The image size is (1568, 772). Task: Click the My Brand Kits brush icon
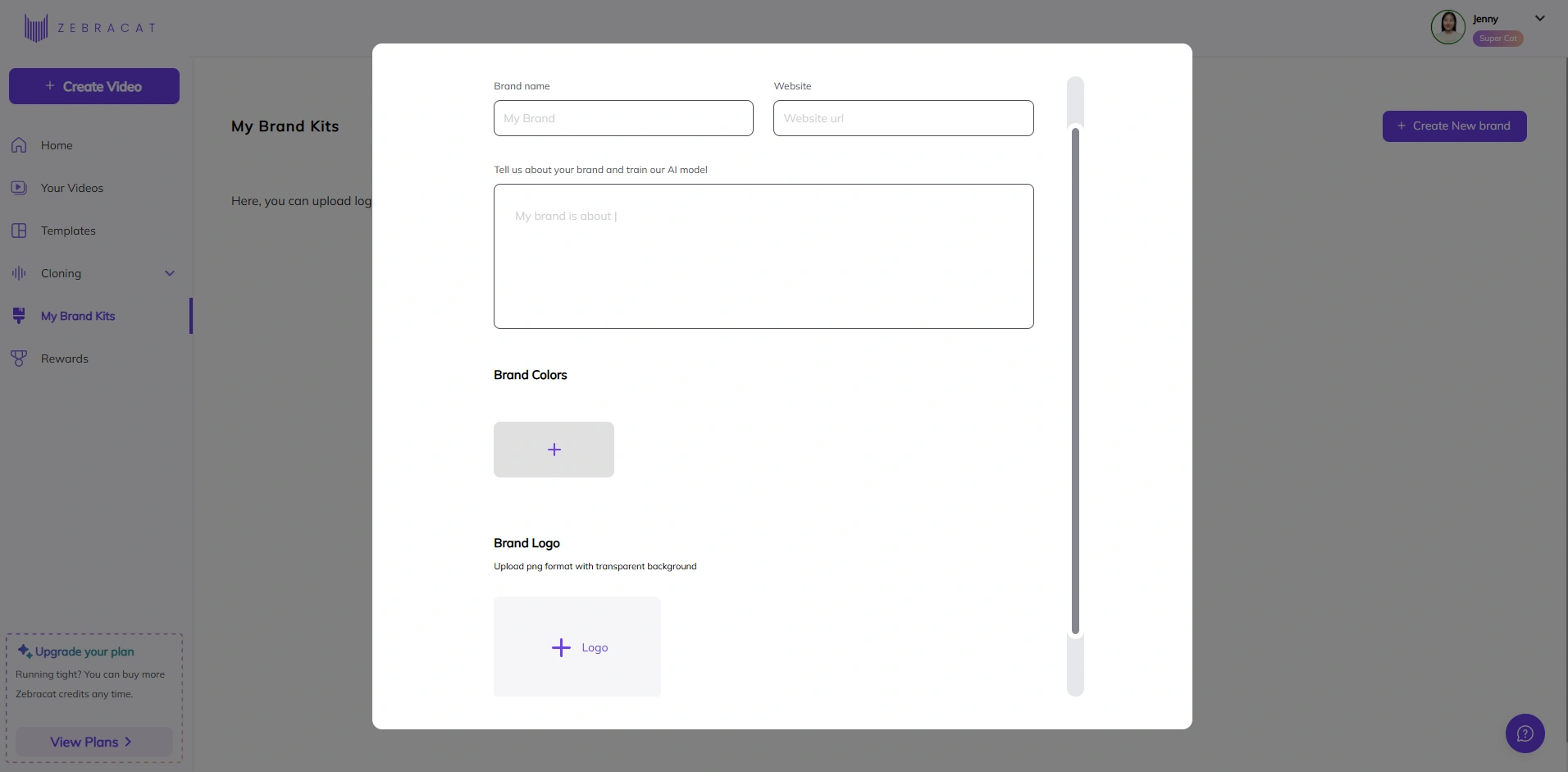pyautogui.click(x=19, y=316)
